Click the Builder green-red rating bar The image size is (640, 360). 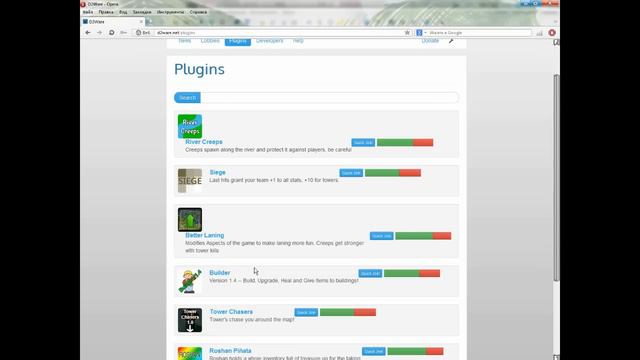412,273
